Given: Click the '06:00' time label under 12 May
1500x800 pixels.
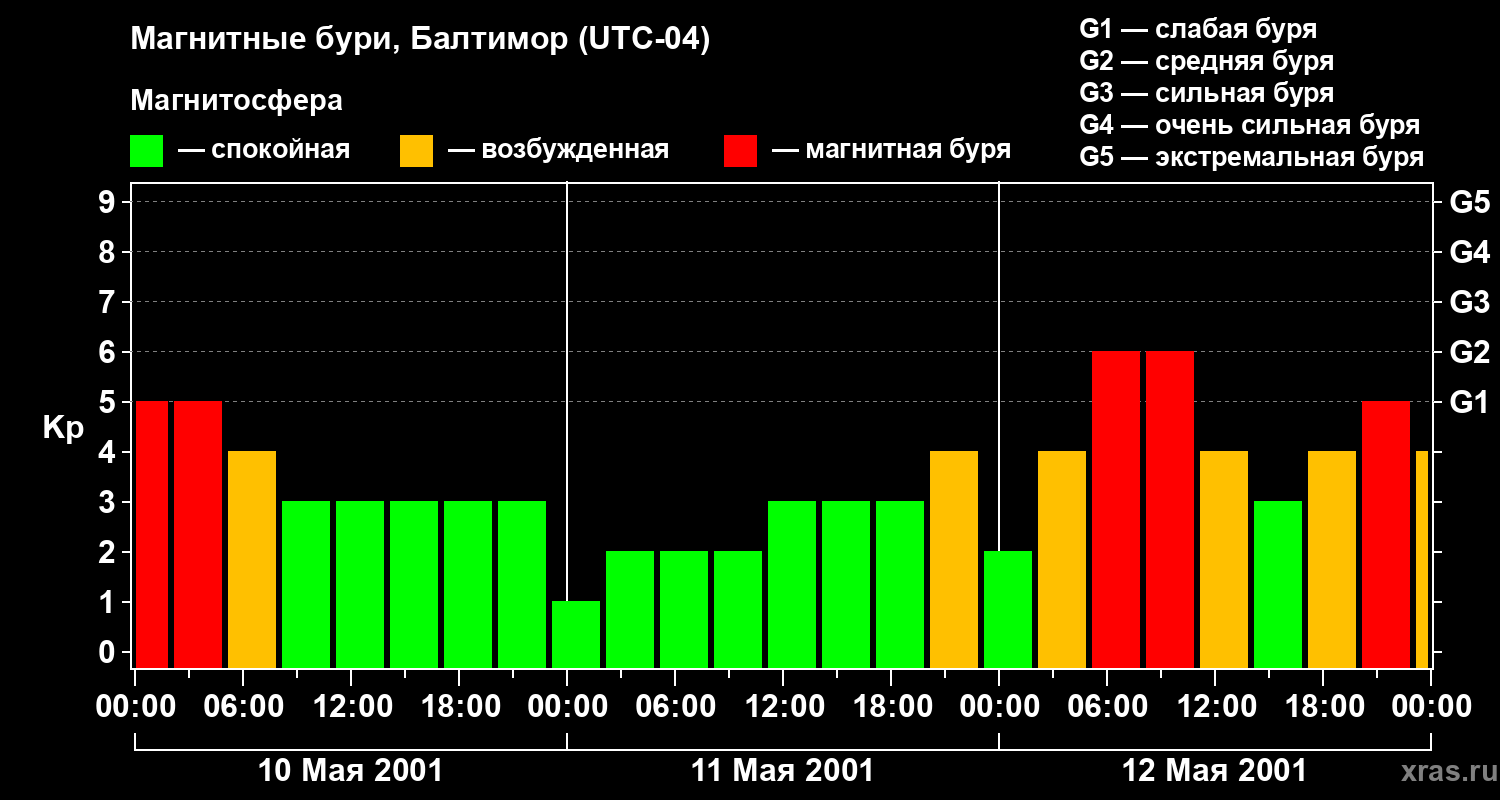Looking at the screenshot, I should pyautogui.click(x=1106, y=707).
